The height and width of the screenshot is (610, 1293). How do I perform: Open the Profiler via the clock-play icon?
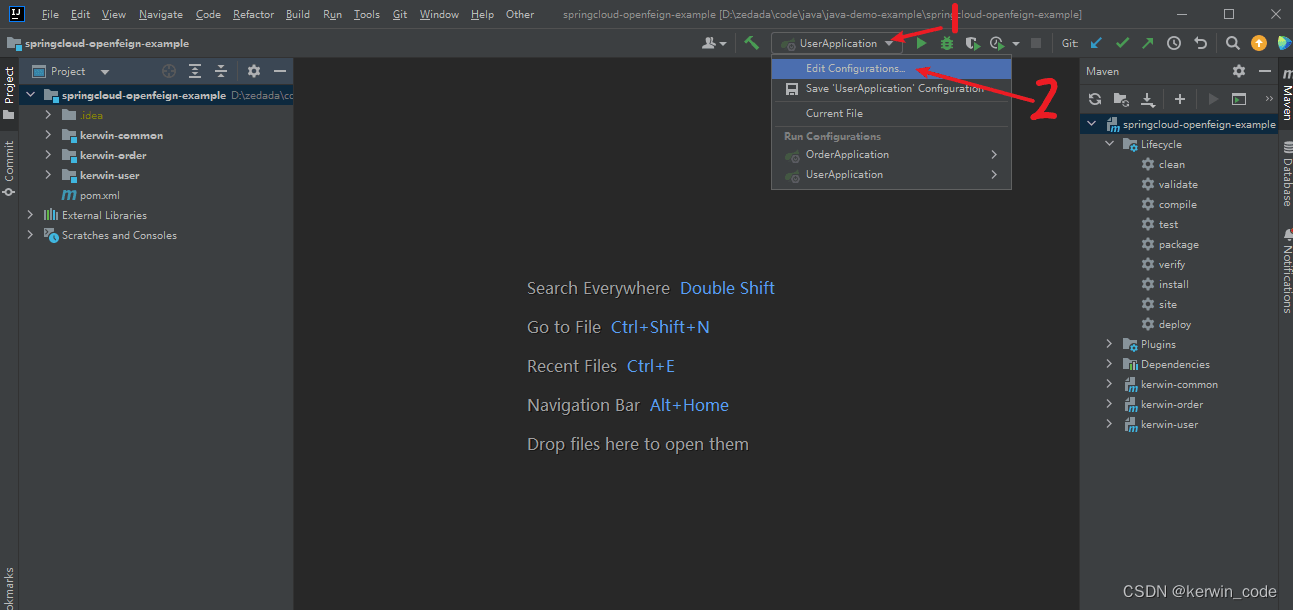point(995,43)
